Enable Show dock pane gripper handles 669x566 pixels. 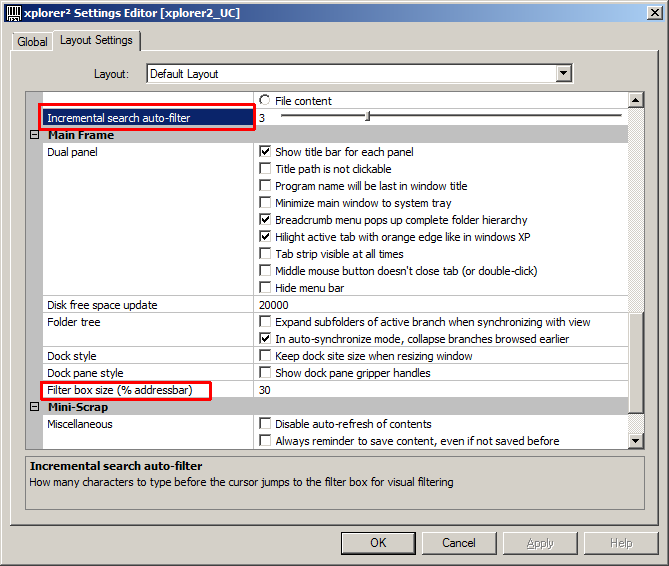(x=265, y=373)
